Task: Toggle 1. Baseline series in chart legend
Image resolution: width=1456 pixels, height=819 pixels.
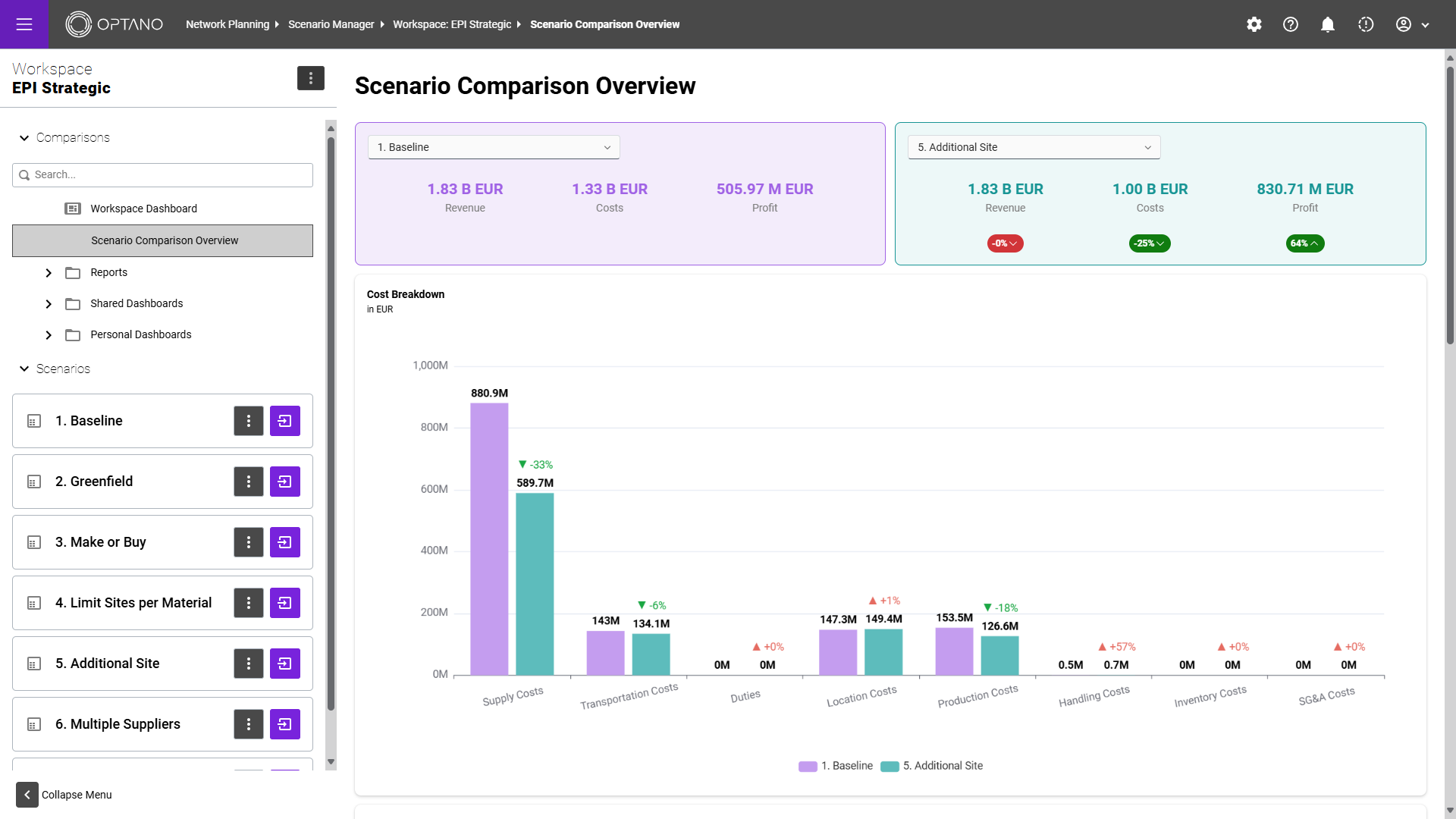Action: click(836, 766)
